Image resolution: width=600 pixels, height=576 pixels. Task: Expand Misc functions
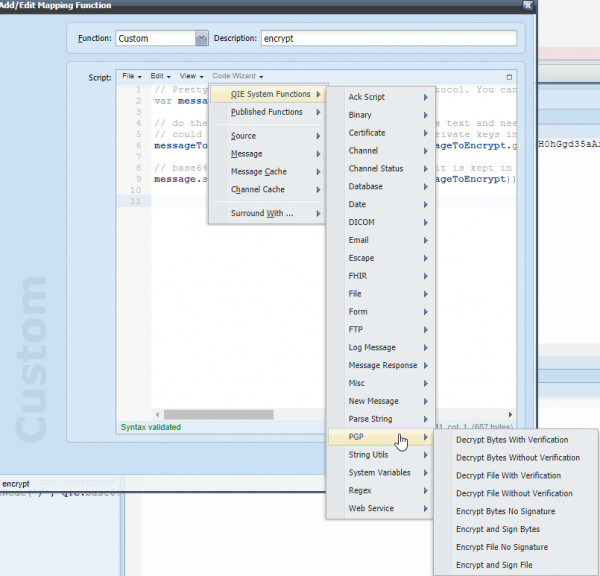[x=381, y=383]
